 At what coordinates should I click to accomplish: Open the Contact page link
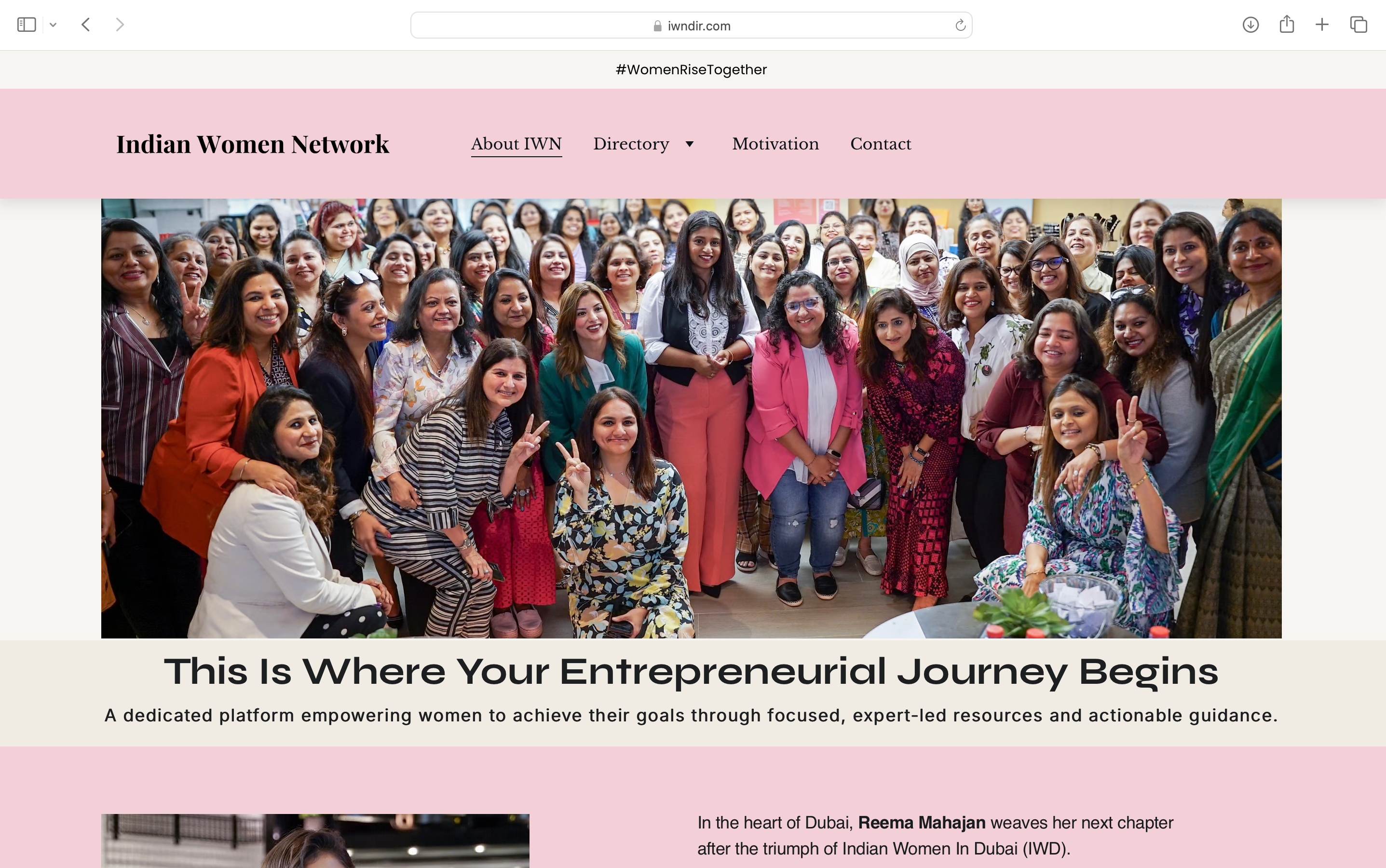(880, 144)
